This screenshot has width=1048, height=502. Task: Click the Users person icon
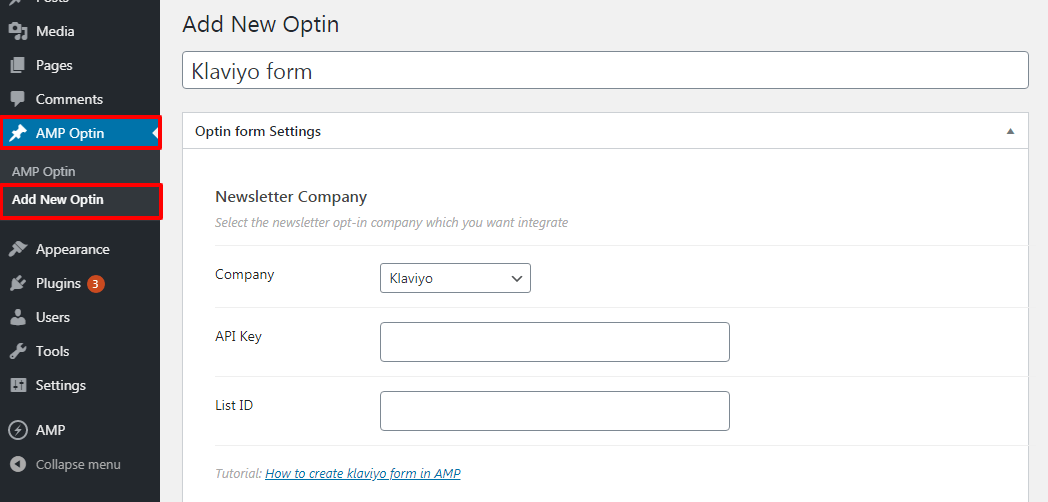click(18, 318)
